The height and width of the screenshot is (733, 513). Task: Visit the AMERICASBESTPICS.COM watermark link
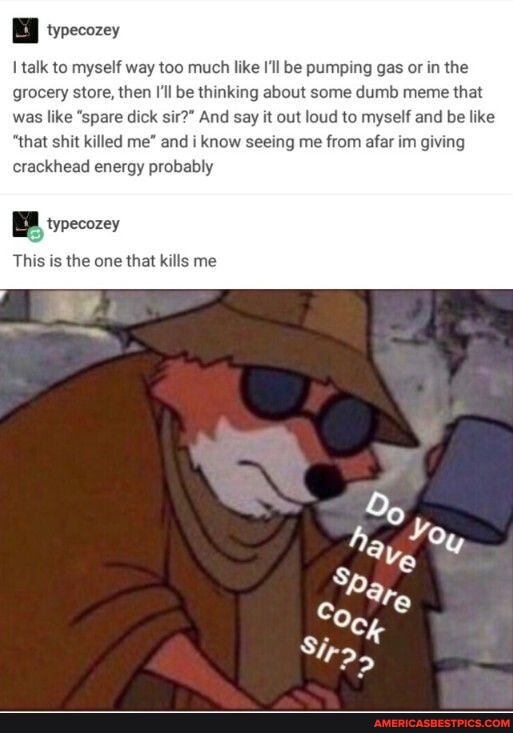click(x=441, y=723)
